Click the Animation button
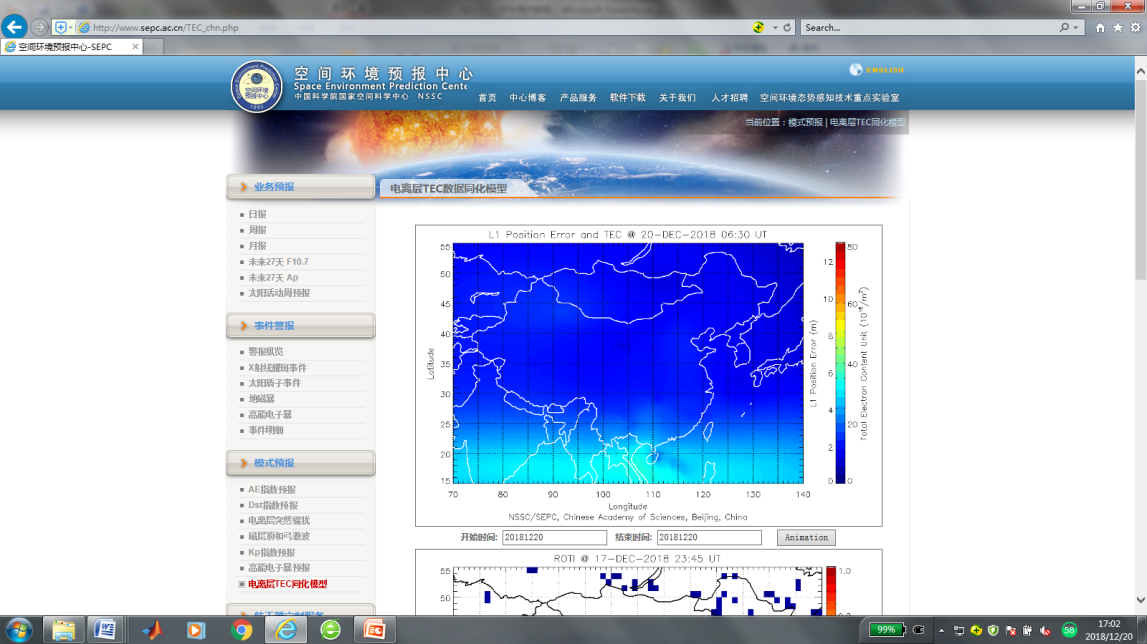This screenshot has height=644, width=1147. pyautogui.click(x=806, y=538)
